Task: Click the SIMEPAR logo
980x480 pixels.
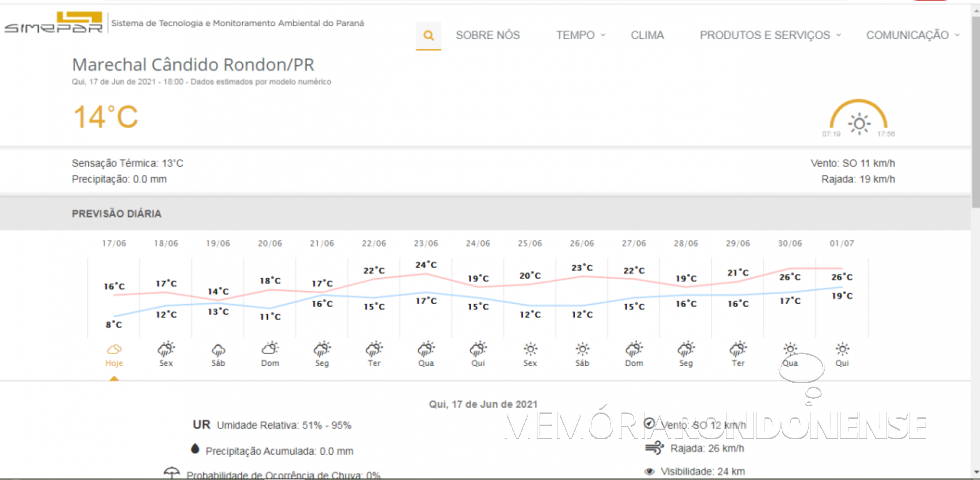Action: [54, 24]
